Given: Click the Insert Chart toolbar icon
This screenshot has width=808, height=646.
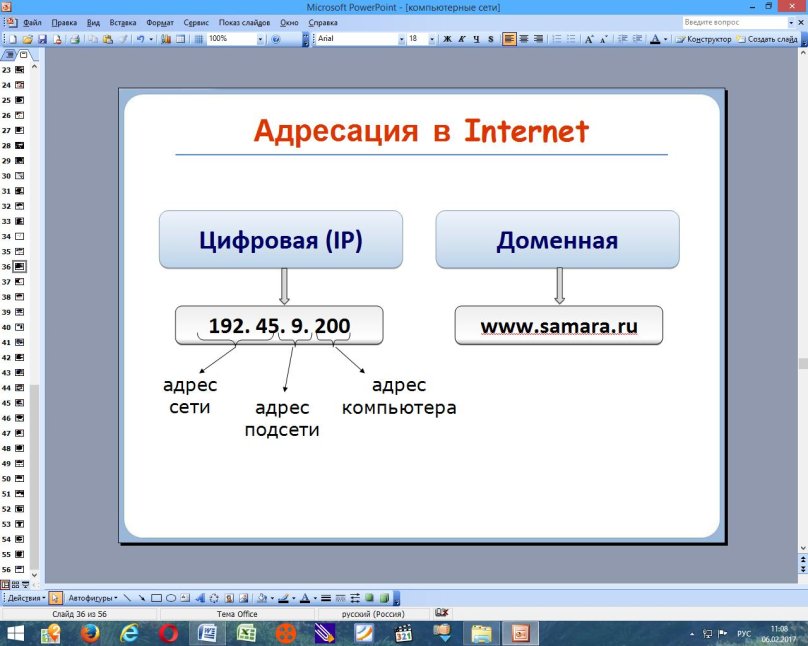Looking at the screenshot, I should [x=164, y=39].
